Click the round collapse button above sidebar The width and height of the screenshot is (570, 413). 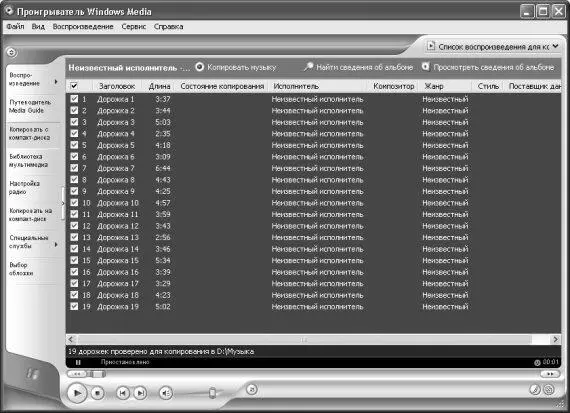tap(12, 52)
